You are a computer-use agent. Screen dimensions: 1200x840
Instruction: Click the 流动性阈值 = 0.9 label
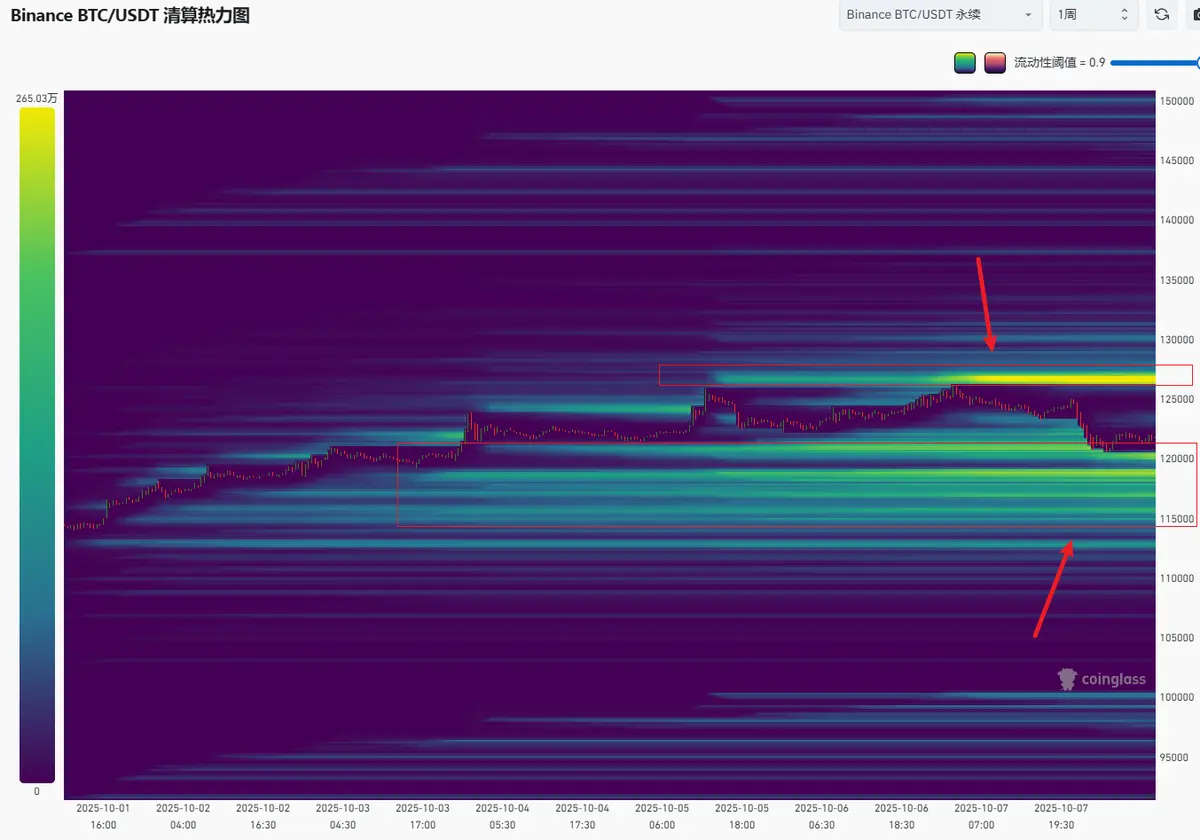[1059, 63]
